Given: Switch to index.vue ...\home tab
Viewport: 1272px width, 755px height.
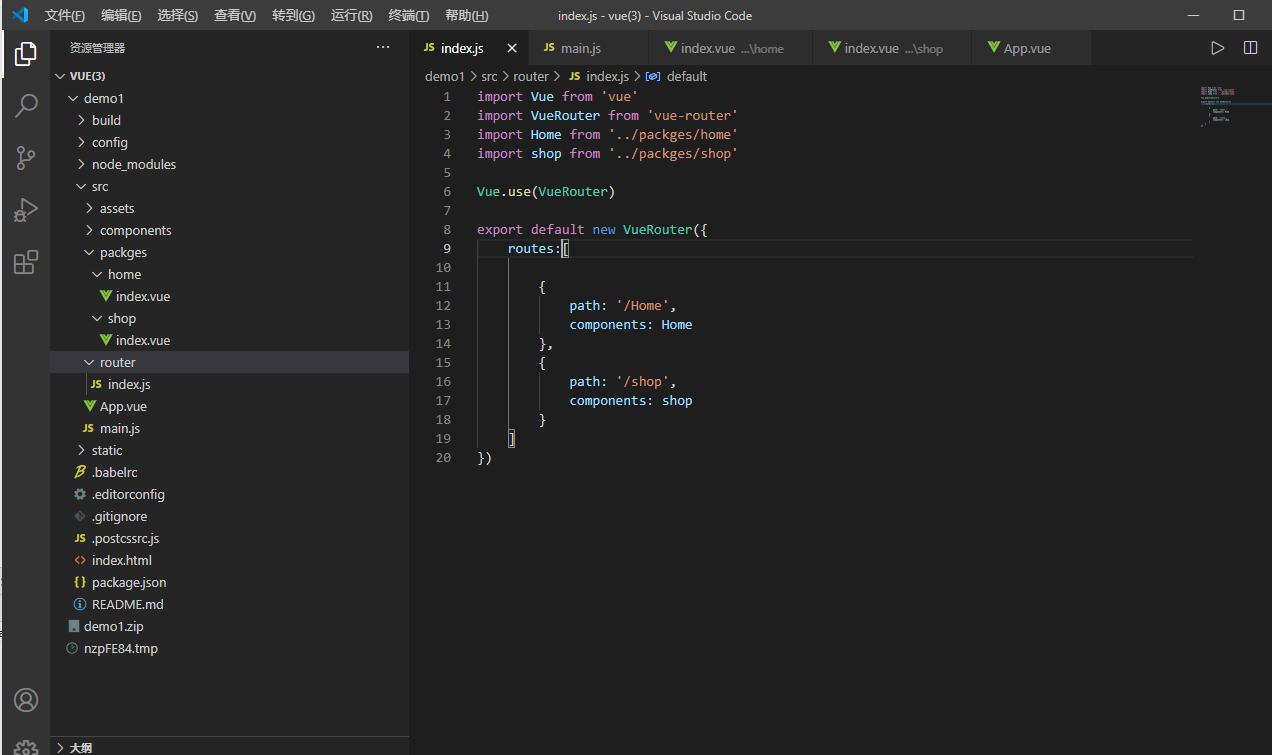Looking at the screenshot, I should [x=730, y=48].
